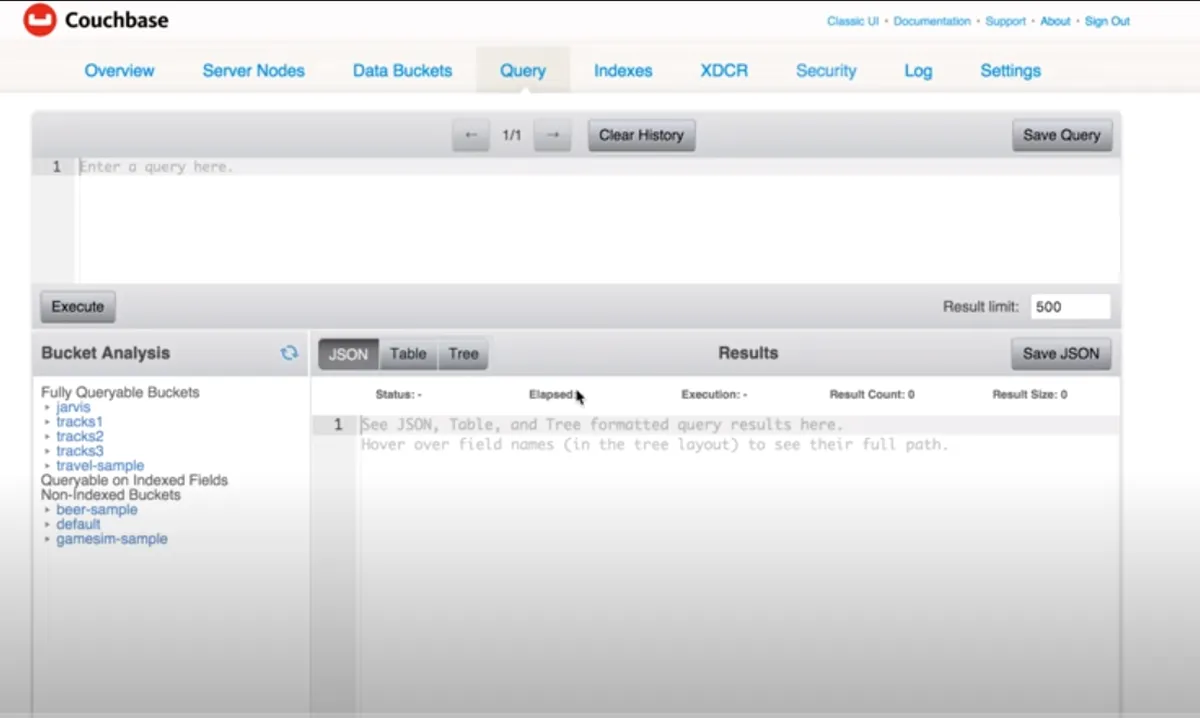Screen dimensions: 1200x718
Task: Click the Save JSON button
Action: (x=1061, y=354)
